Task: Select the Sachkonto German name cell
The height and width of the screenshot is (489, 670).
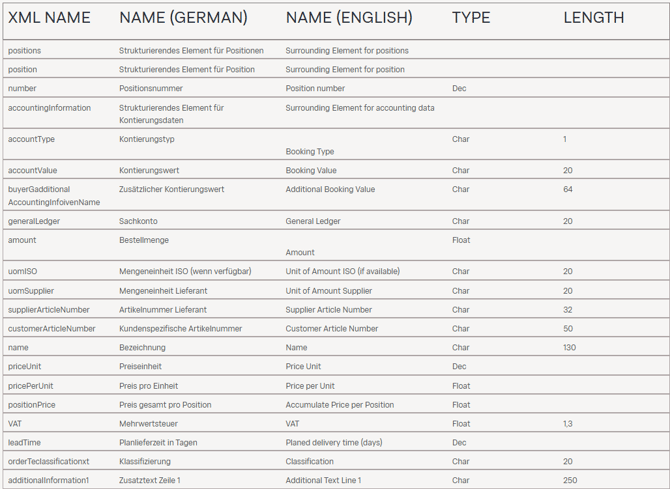Action: [138, 221]
